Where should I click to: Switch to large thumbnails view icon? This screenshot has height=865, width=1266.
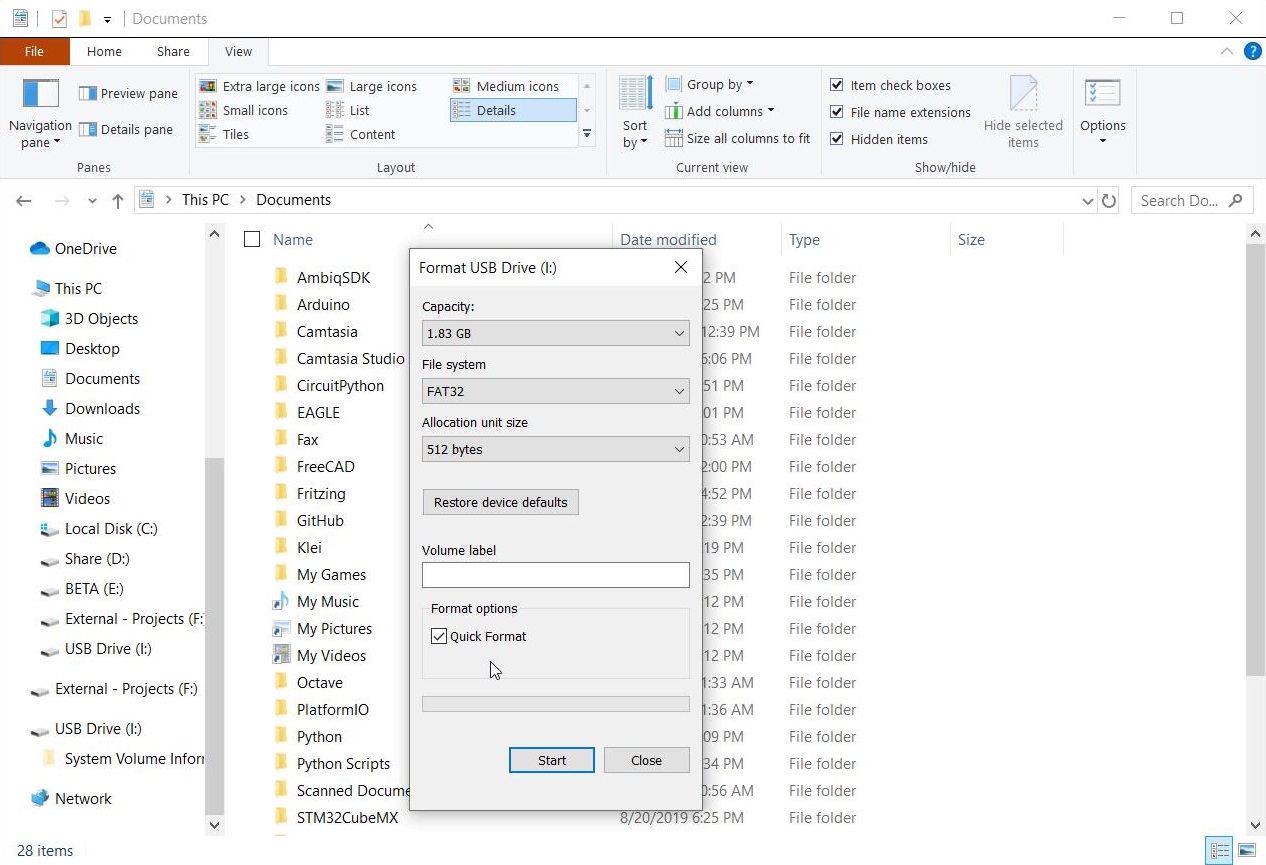1246,851
